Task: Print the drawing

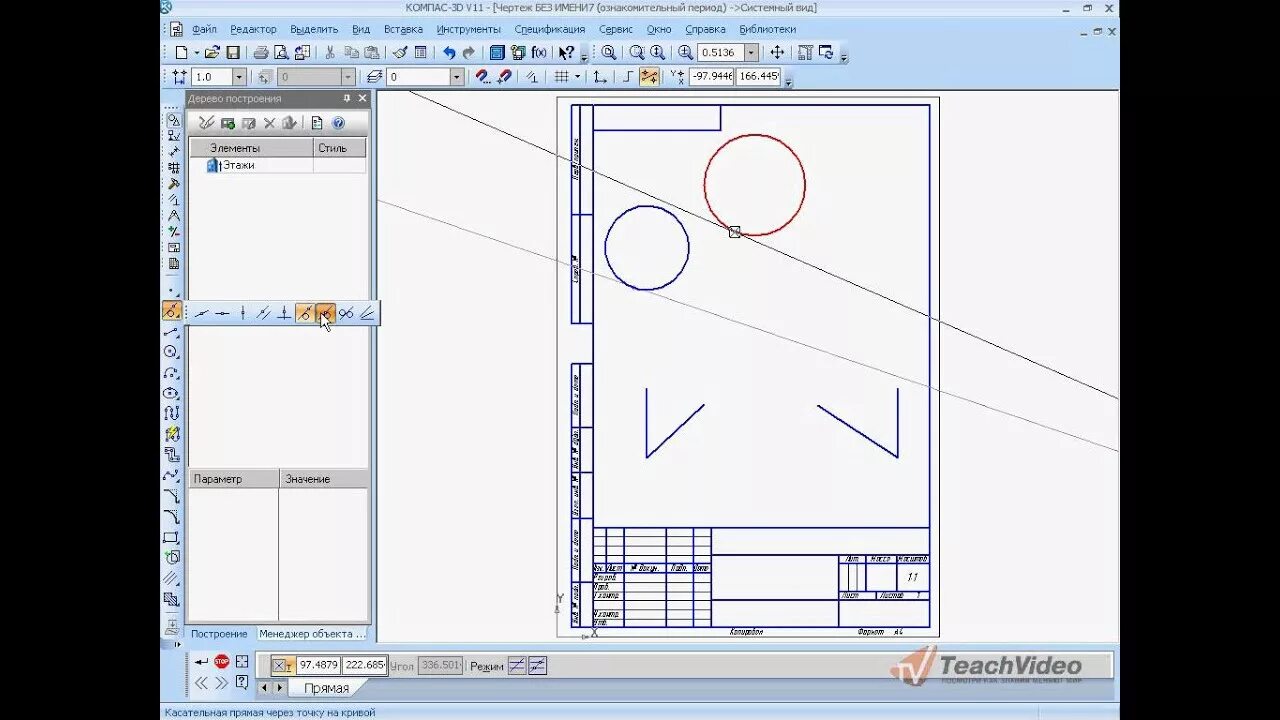Action: coord(261,52)
